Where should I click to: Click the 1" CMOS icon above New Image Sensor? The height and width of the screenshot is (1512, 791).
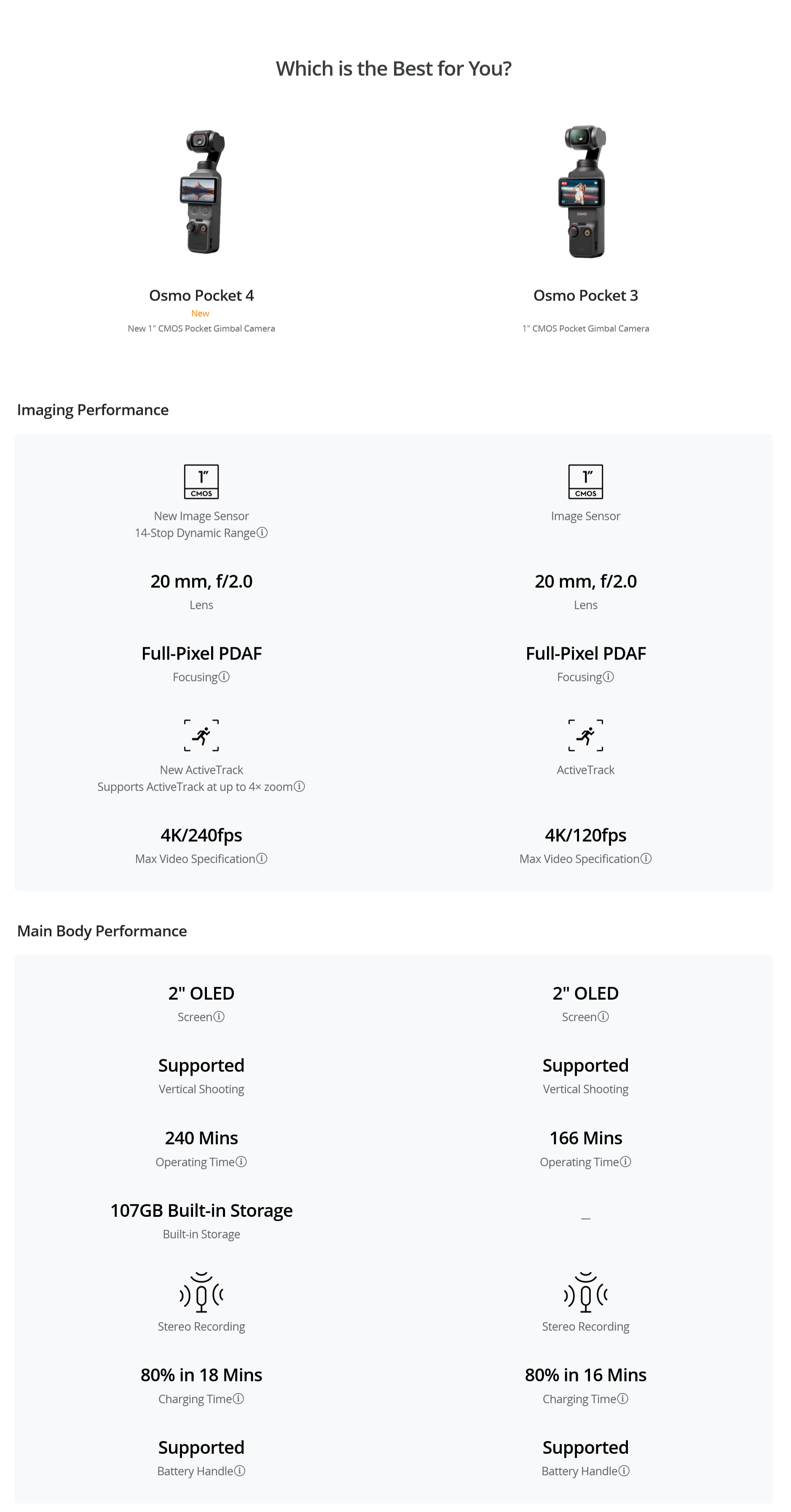pos(201,482)
